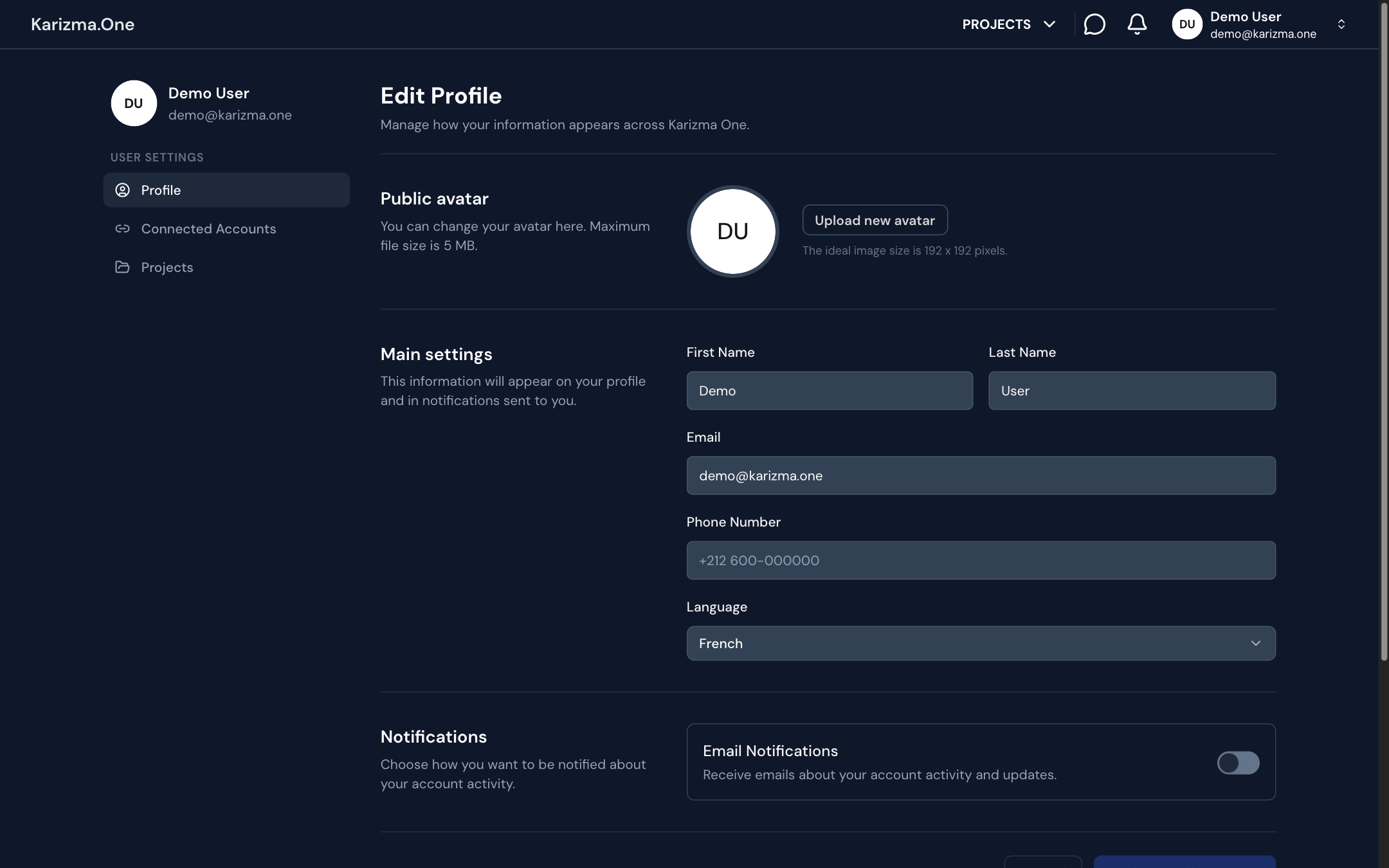Click the Email Notifications title text

coord(770,751)
